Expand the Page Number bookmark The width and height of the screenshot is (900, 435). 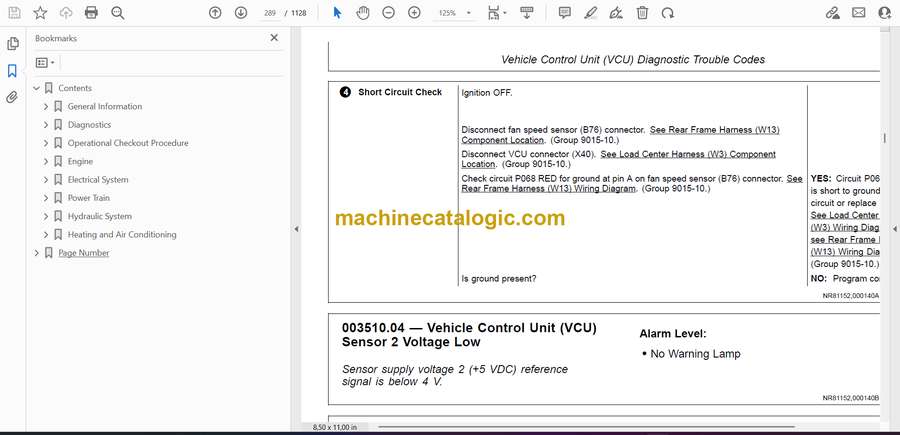pos(37,253)
